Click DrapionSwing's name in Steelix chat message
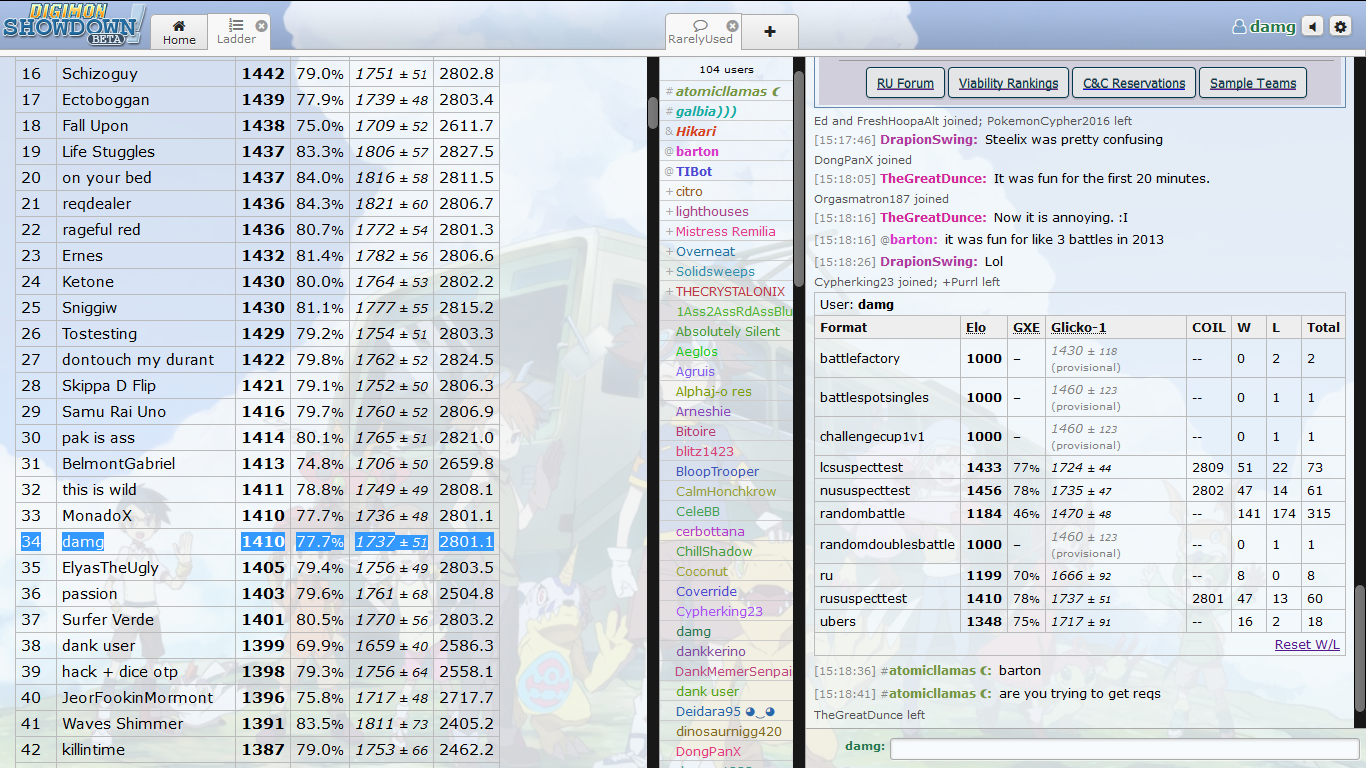 pyautogui.click(x=928, y=140)
